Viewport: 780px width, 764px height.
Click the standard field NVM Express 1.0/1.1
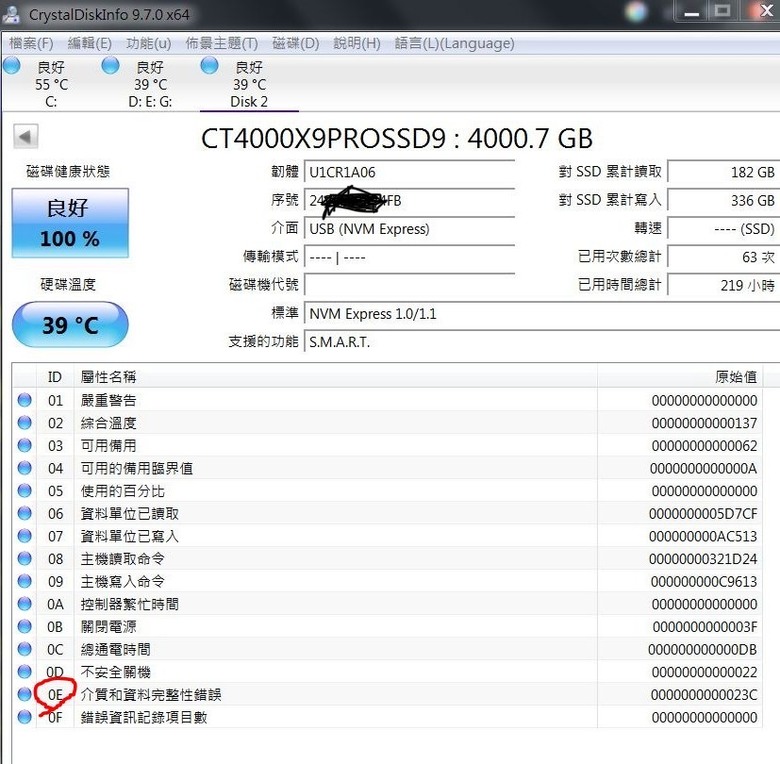pyautogui.click(x=542, y=314)
